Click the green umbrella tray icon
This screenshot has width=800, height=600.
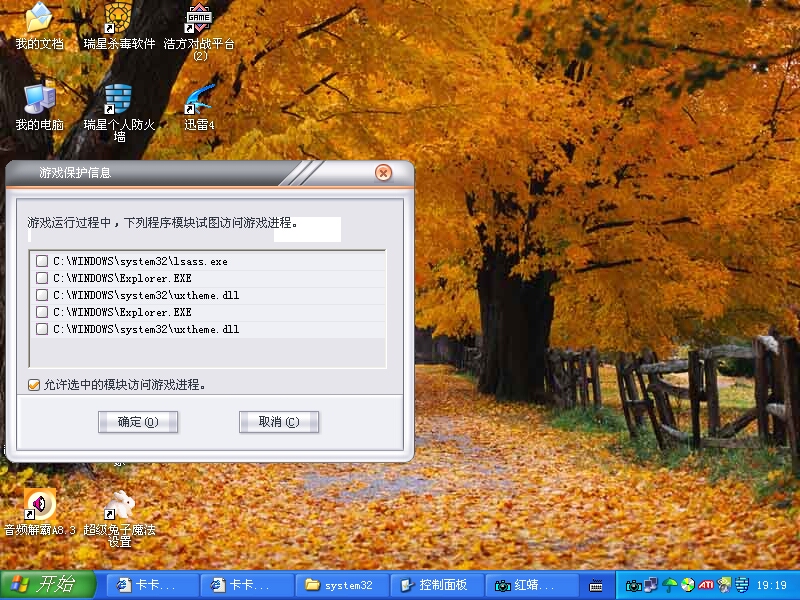pos(669,585)
